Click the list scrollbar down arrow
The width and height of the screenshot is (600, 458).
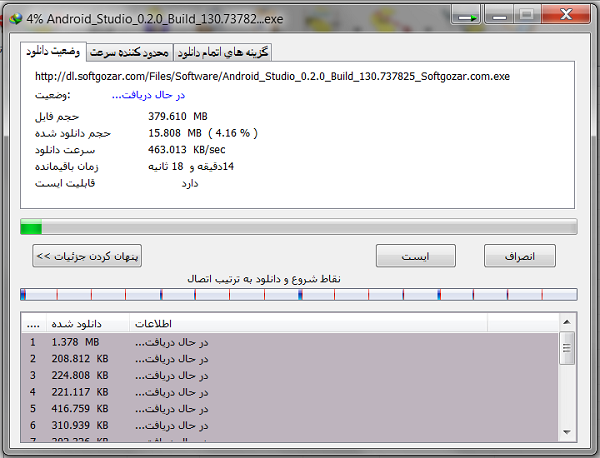click(567, 432)
